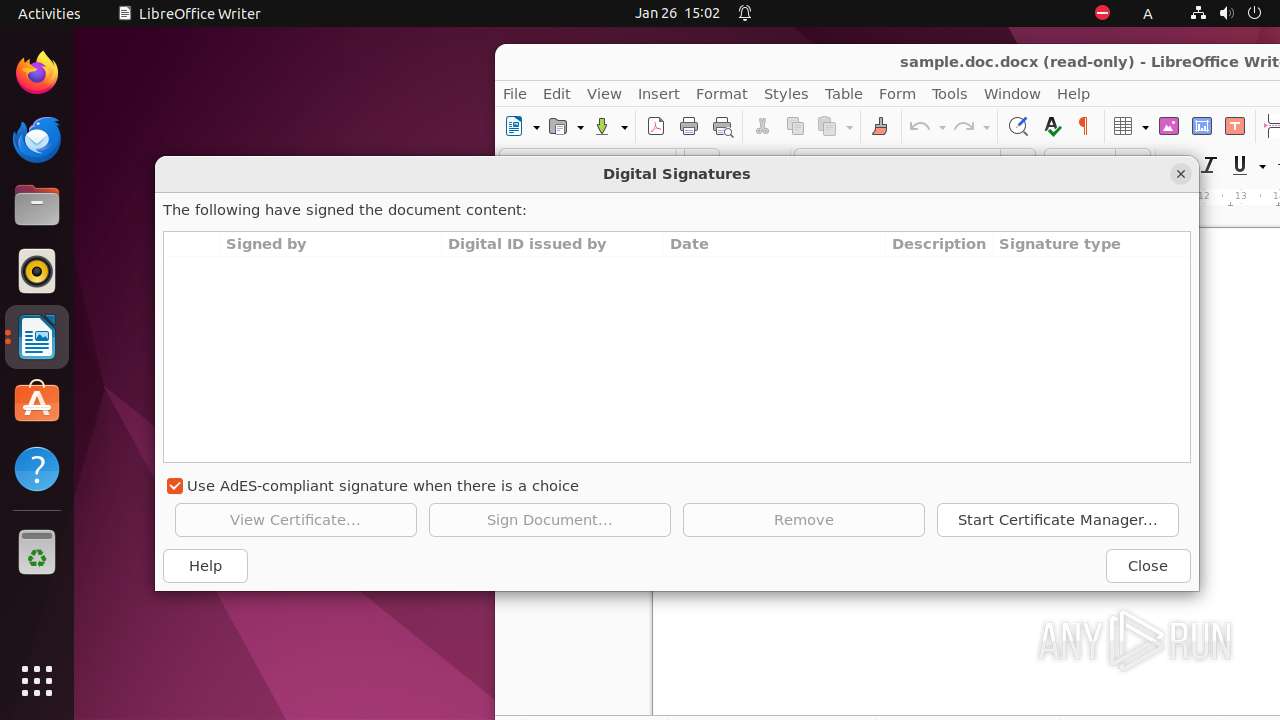Open the Styles menu

point(786,93)
